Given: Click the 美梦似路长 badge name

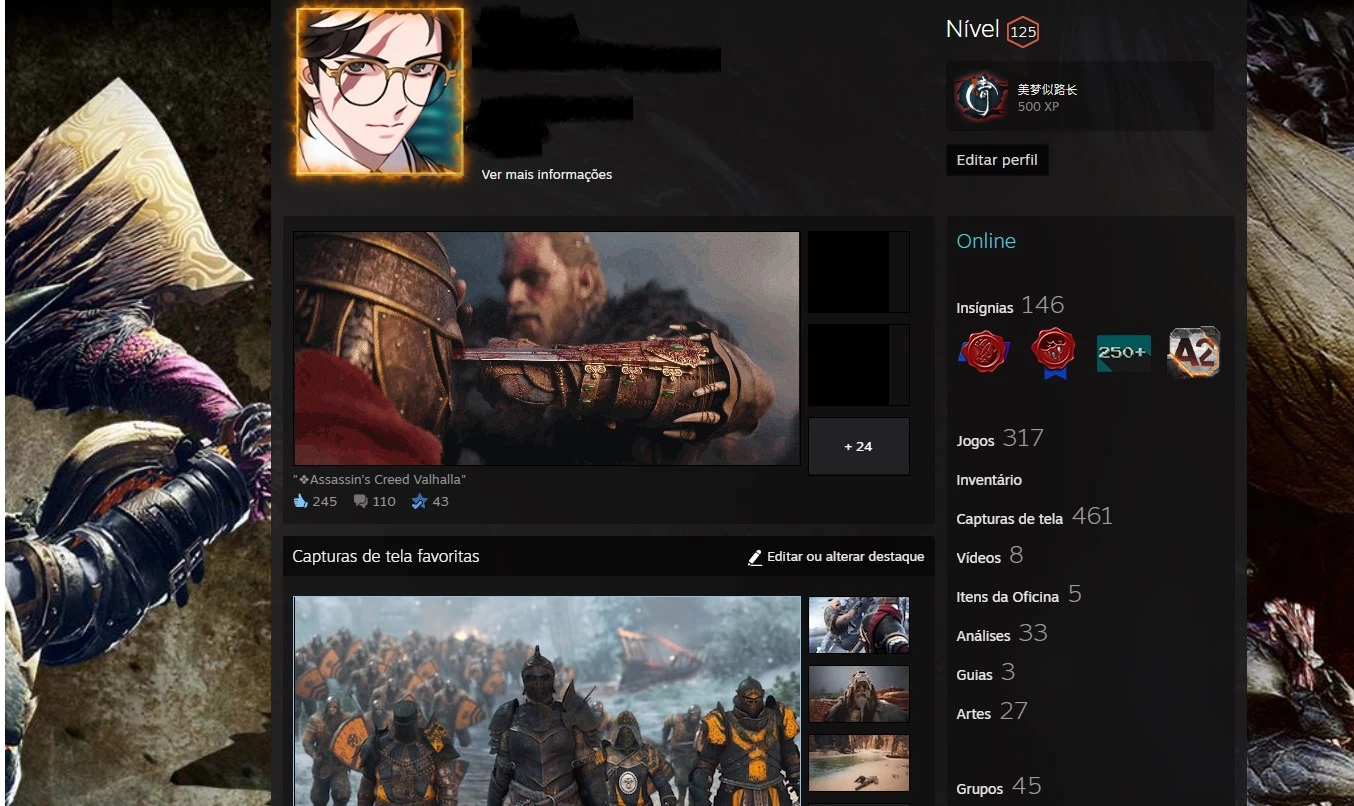Looking at the screenshot, I should tap(1047, 90).
